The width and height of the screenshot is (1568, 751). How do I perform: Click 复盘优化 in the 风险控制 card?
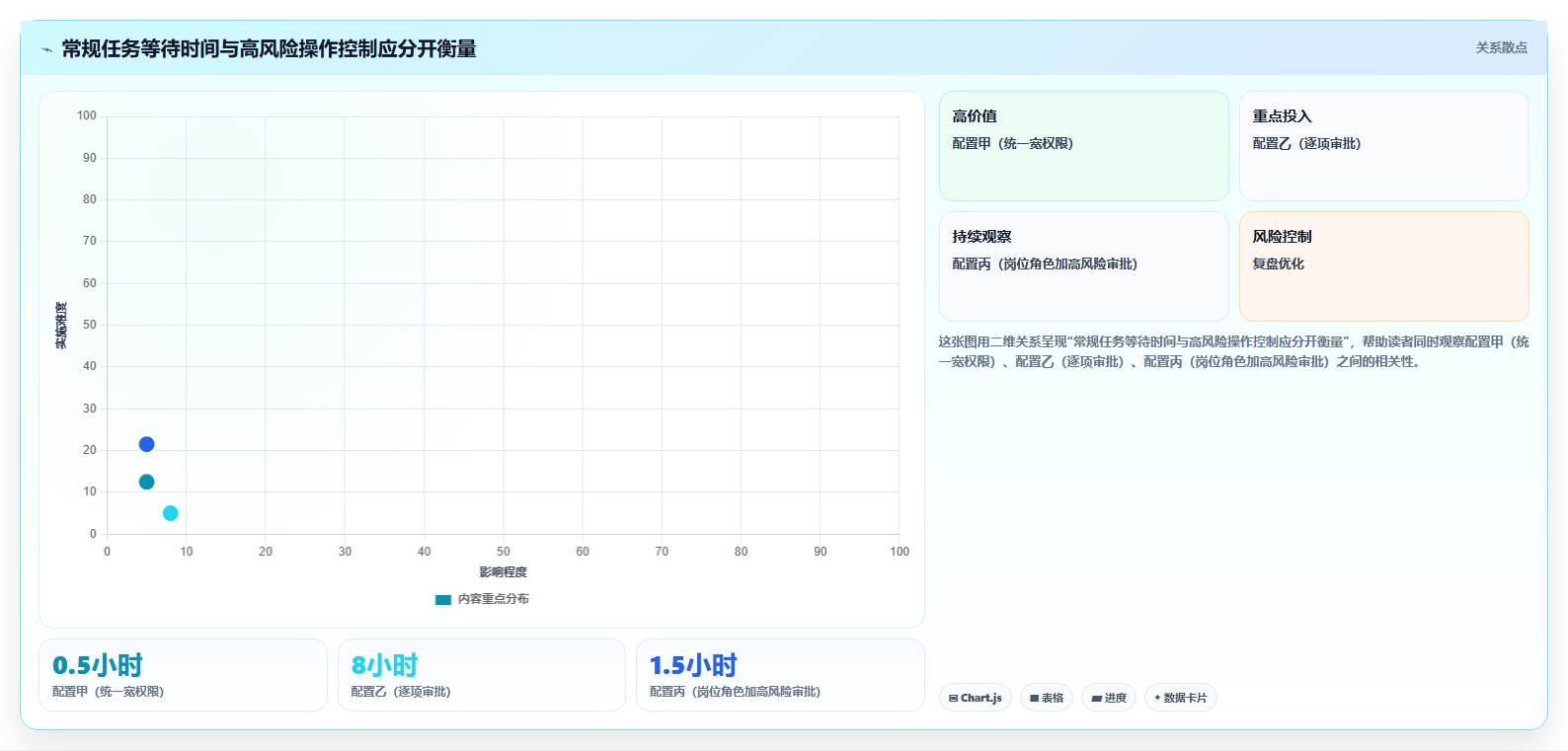coord(1278,263)
